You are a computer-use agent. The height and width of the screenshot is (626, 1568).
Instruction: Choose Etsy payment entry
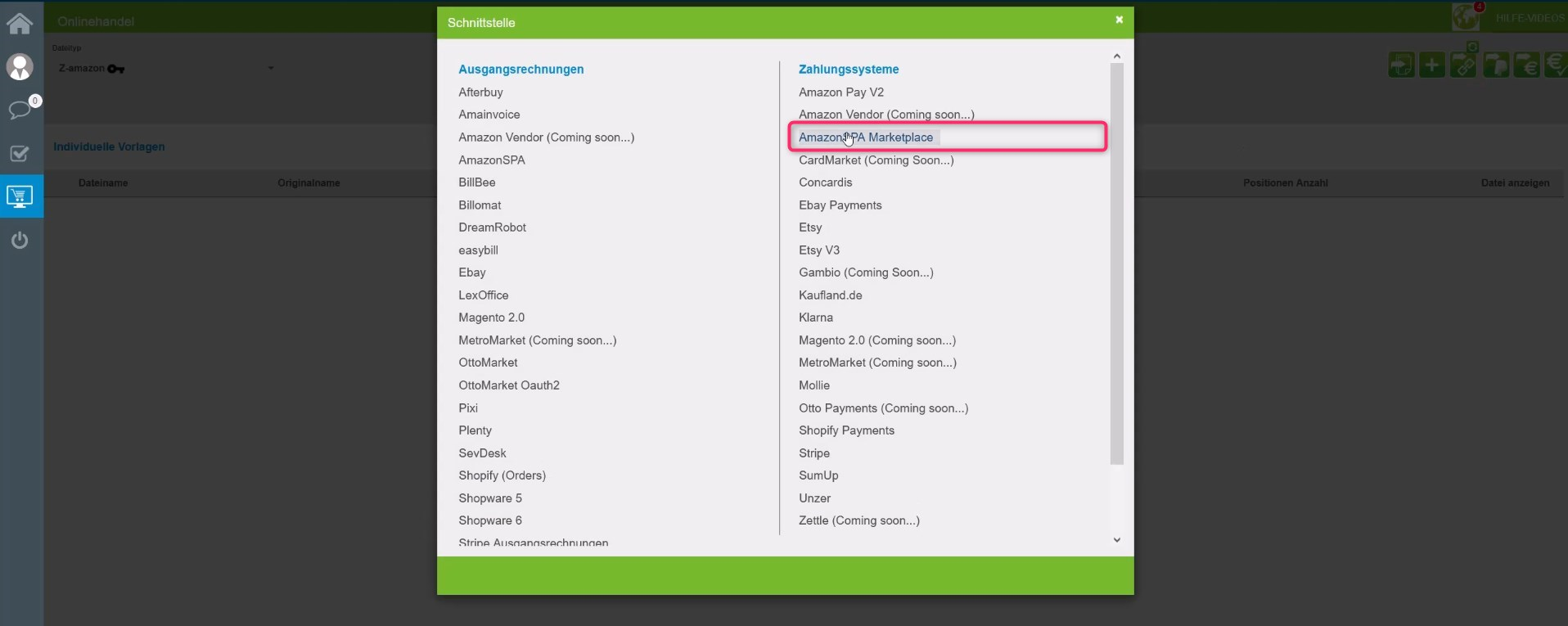point(810,227)
